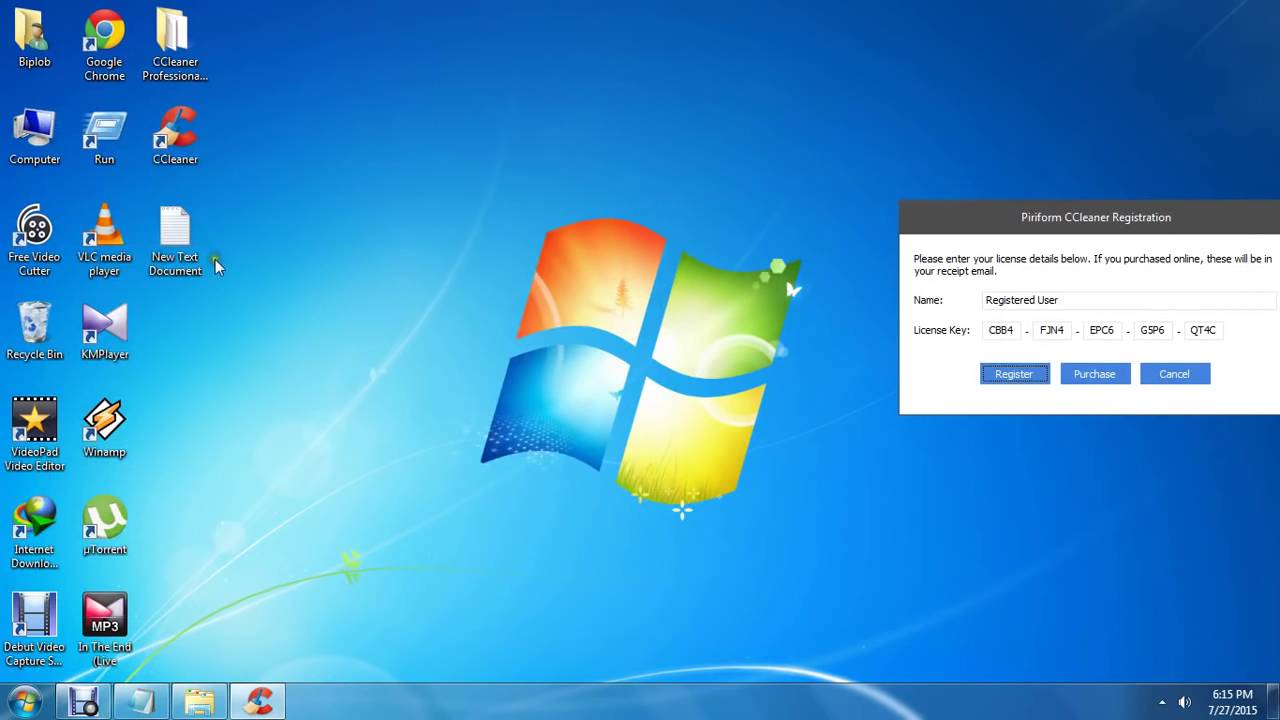Screen dimensions: 1280x720
Task: Click the license key box showing G5P6
Action: click(1152, 330)
